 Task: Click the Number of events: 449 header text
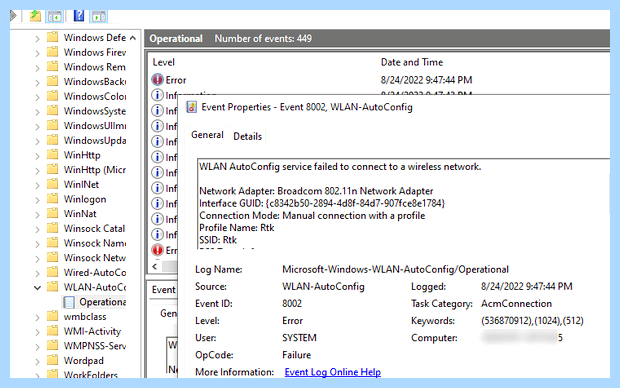tap(263, 38)
